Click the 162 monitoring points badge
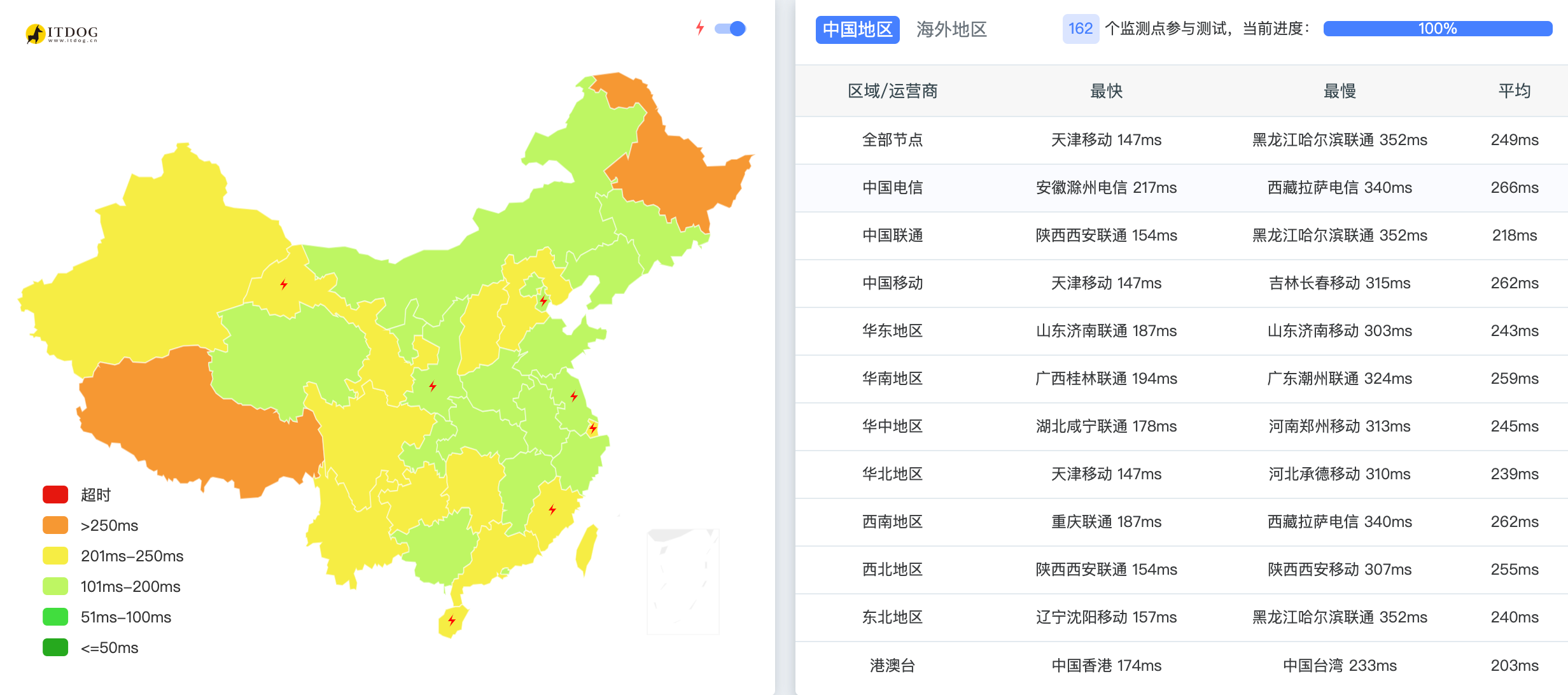1568x695 pixels. [1080, 29]
